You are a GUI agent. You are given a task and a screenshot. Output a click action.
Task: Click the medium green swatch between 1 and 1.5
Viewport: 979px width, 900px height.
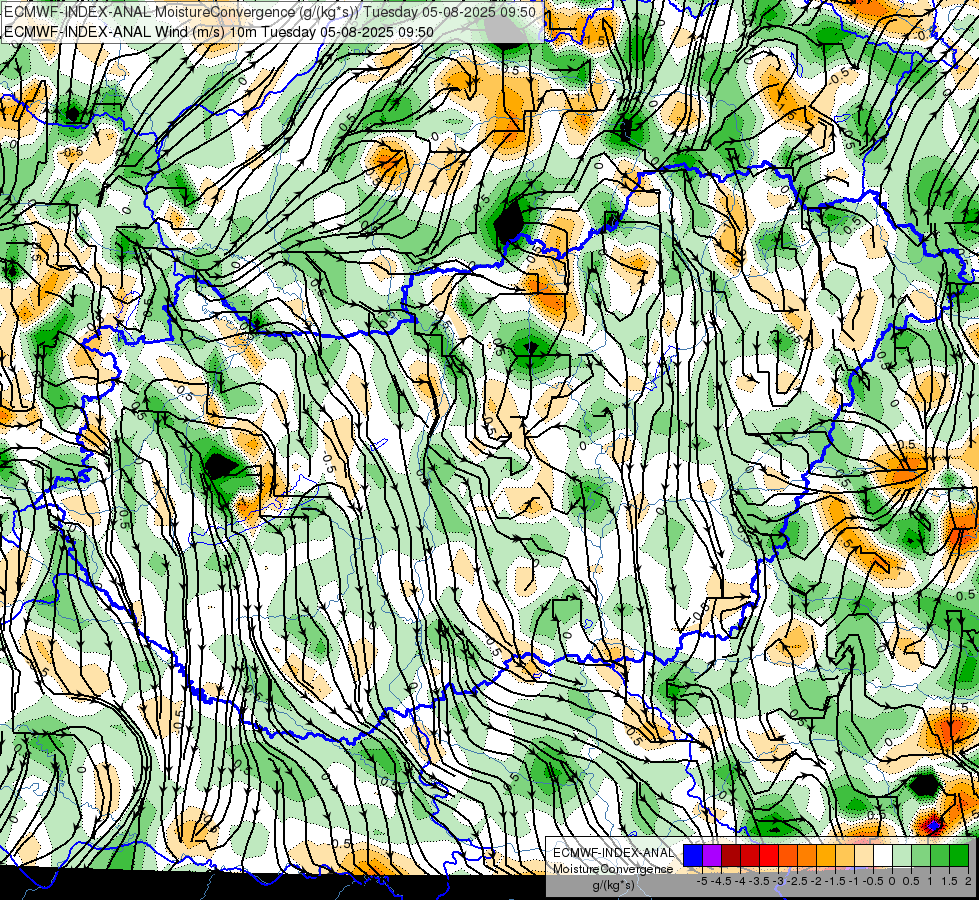pyautogui.click(x=940, y=855)
